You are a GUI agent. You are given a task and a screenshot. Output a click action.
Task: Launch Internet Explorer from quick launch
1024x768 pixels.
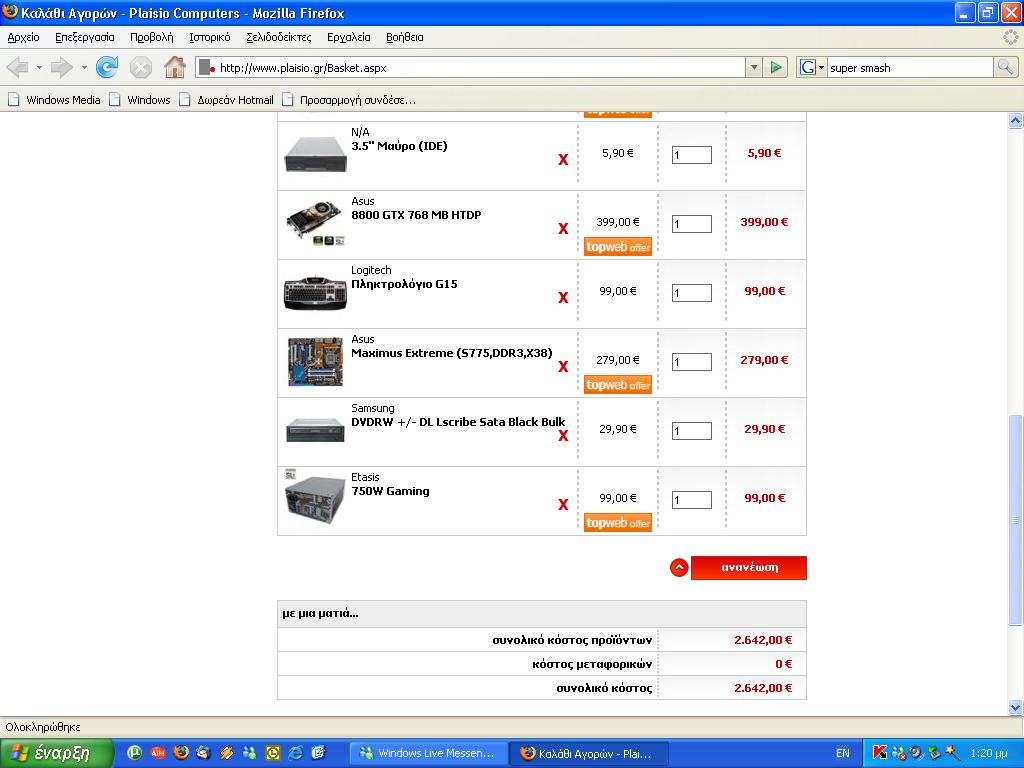click(296, 753)
